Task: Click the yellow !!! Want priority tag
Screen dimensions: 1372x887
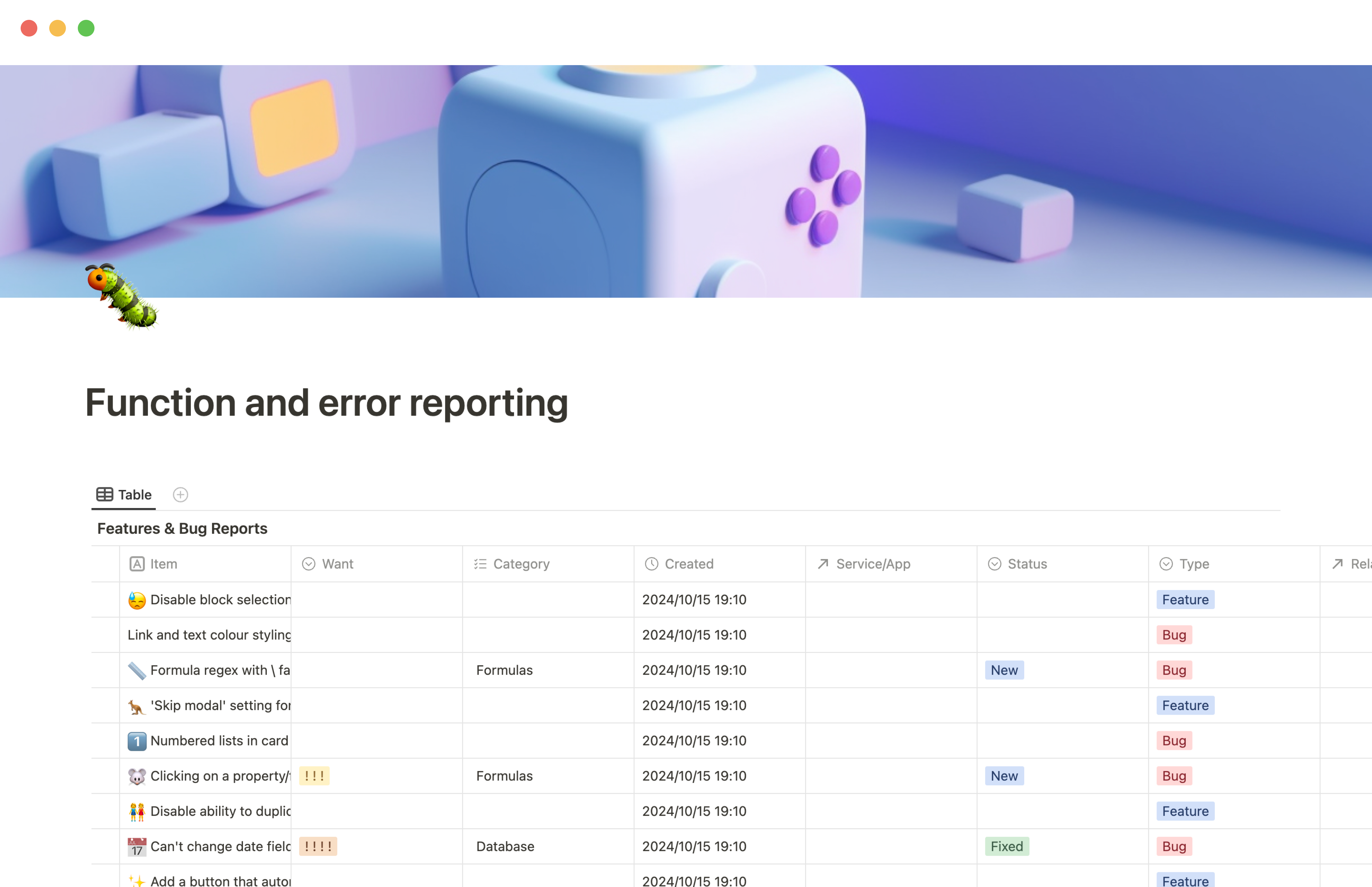Action: pyautogui.click(x=314, y=776)
